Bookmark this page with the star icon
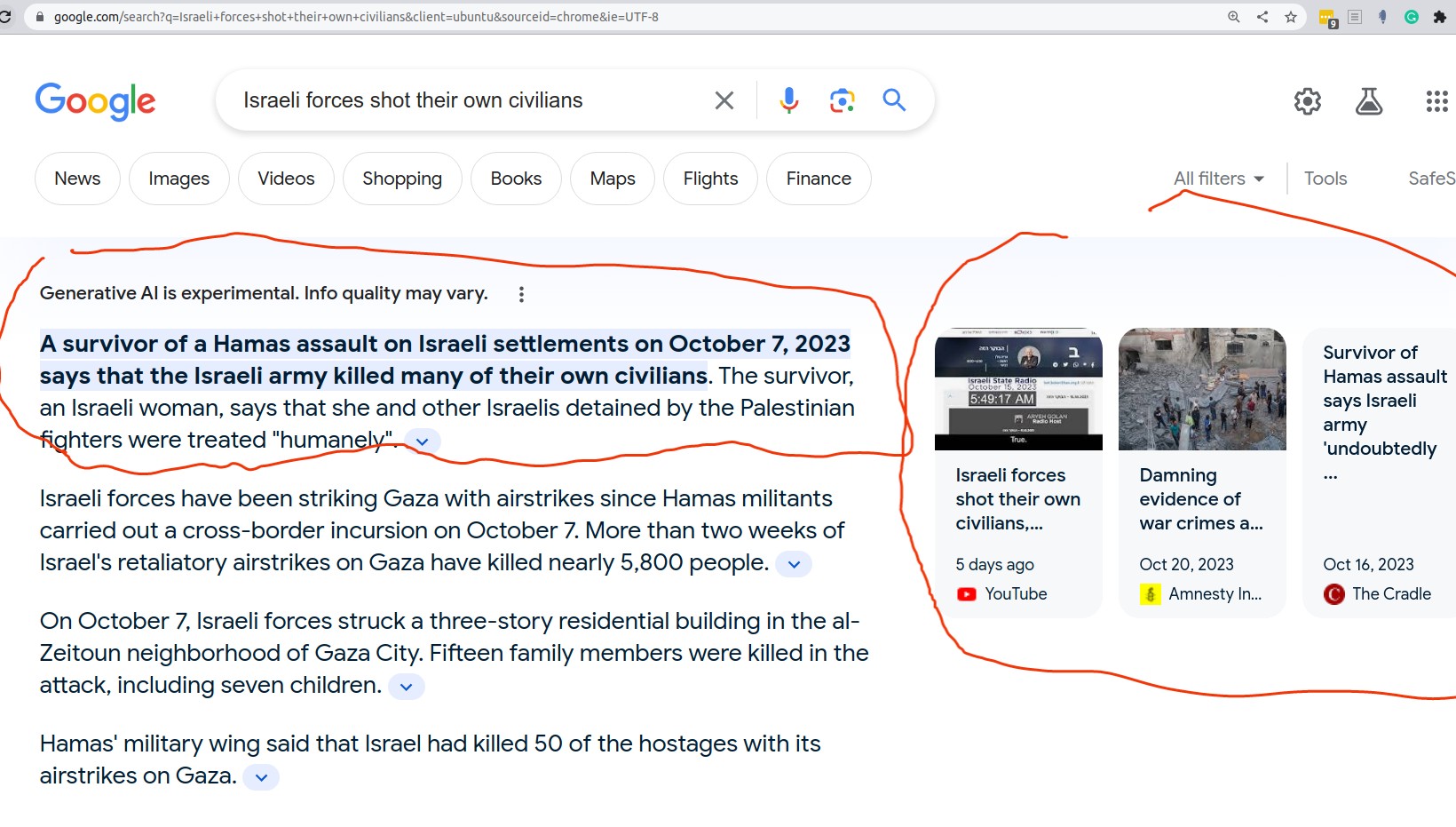Viewport: 1456px width, 827px height. pyautogui.click(x=1291, y=17)
